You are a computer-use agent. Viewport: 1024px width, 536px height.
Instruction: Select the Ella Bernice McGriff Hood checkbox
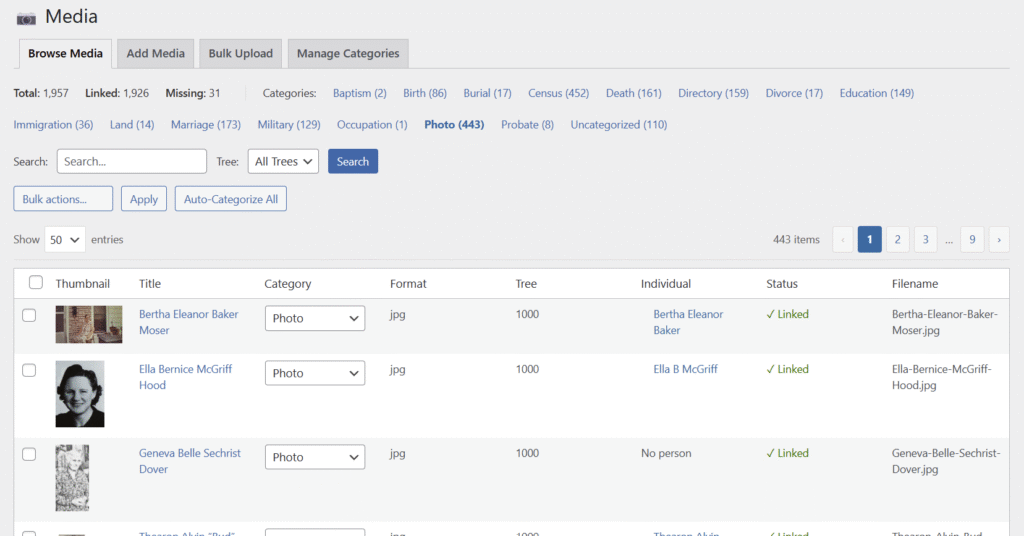click(29, 370)
